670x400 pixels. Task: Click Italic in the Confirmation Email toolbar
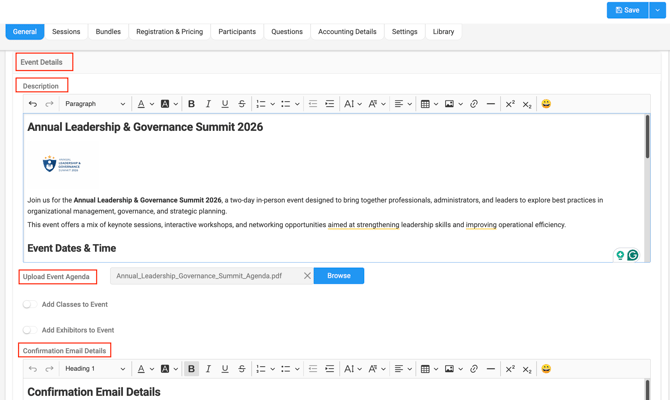tap(208, 369)
